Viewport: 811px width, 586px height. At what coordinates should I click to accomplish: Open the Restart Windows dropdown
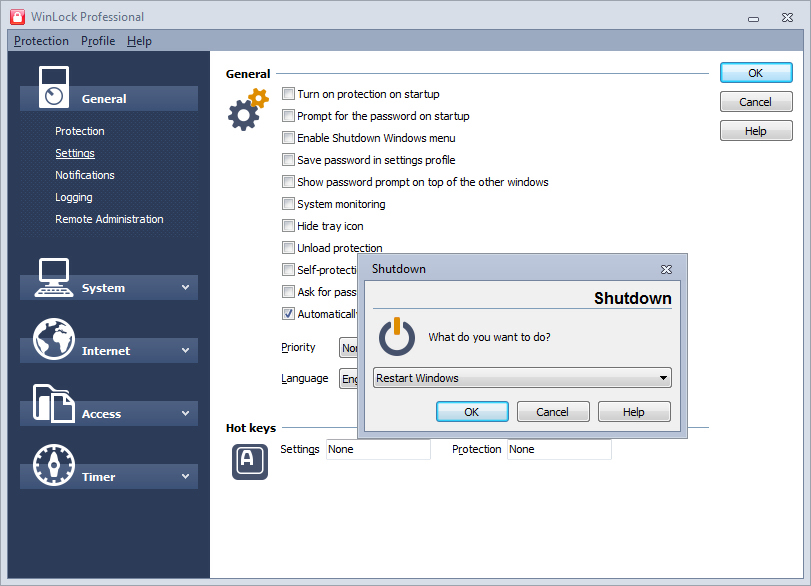click(x=522, y=378)
